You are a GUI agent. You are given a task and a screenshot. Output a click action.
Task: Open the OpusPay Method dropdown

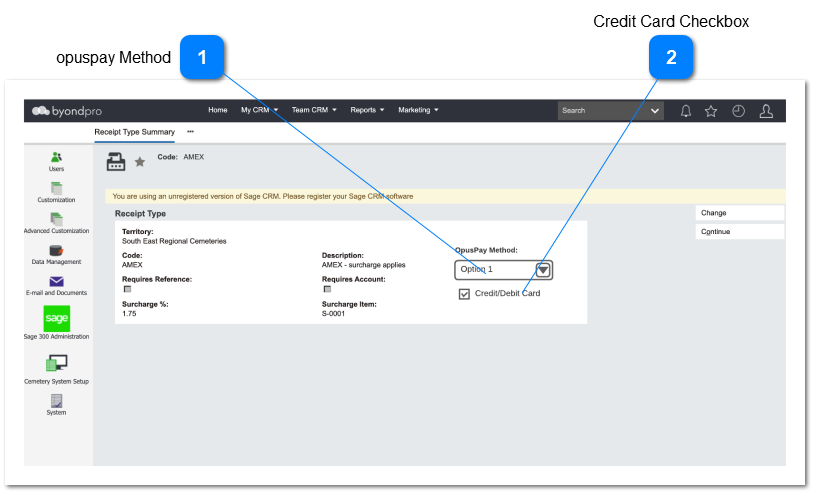pos(504,270)
